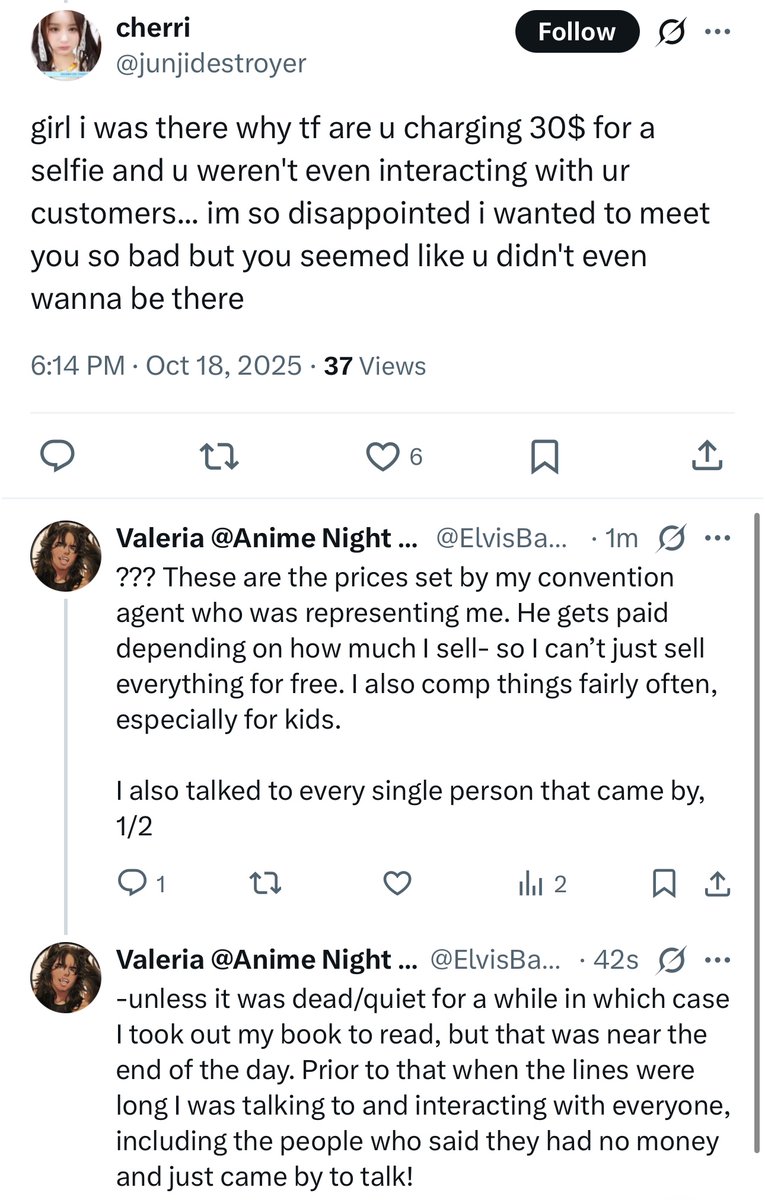765x1200 pixels.
Task: Like Valeria's 1/2 reply
Action: (398, 884)
